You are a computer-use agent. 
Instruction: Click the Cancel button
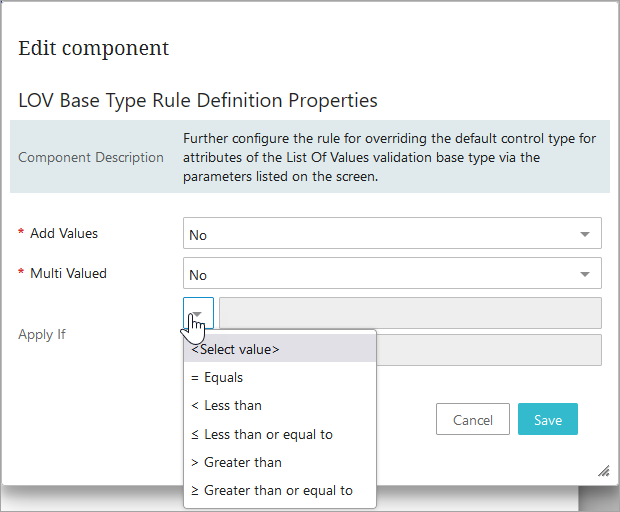pyautogui.click(x=473, y=419)
